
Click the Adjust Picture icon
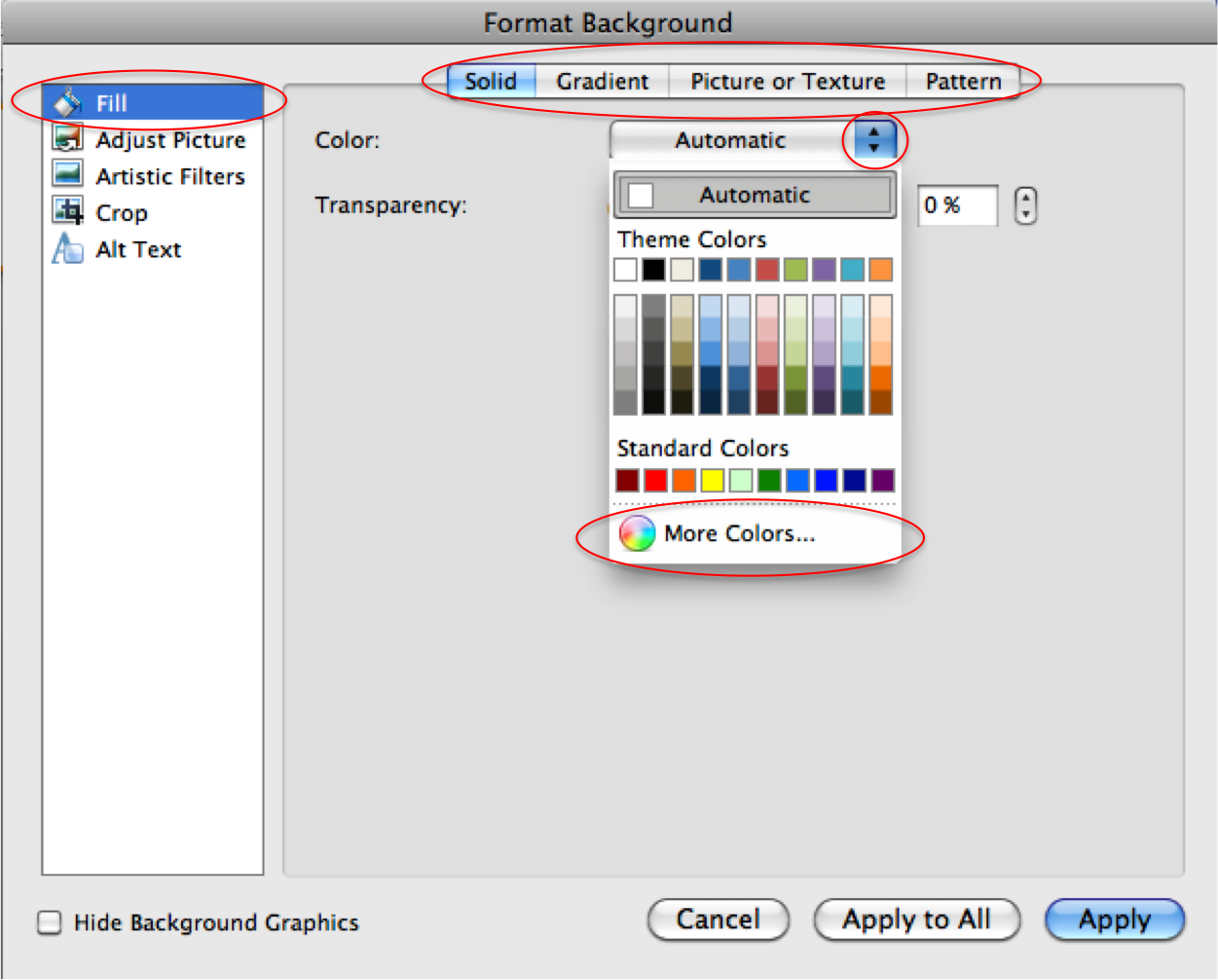67,139
